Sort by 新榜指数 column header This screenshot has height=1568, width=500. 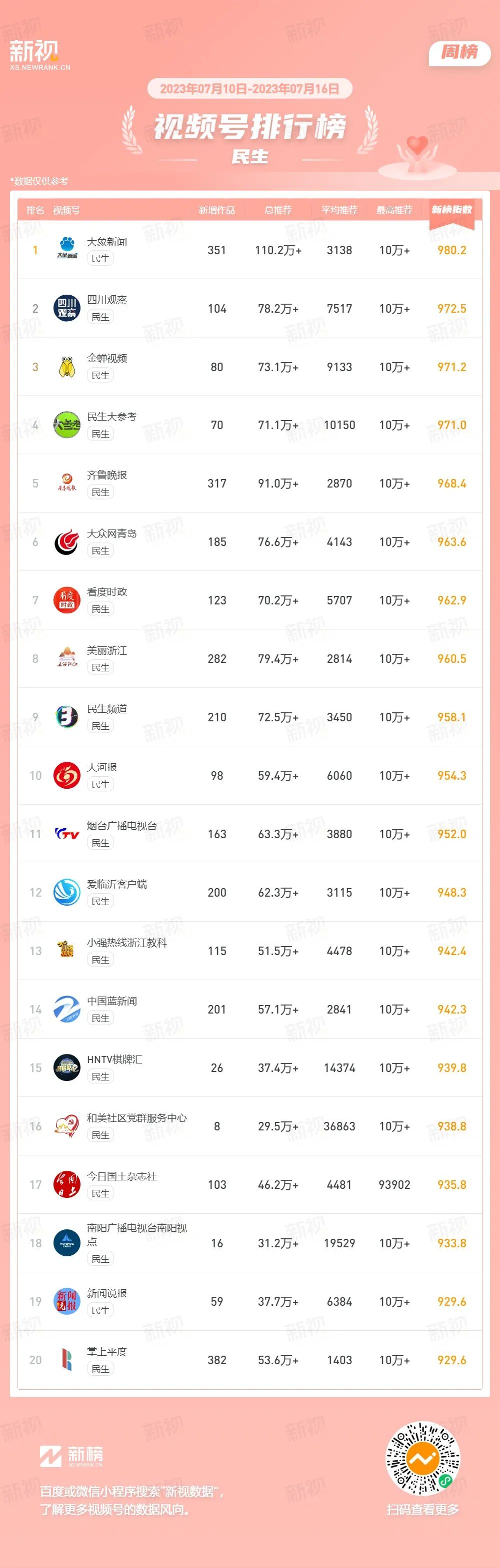coord(452,209)
